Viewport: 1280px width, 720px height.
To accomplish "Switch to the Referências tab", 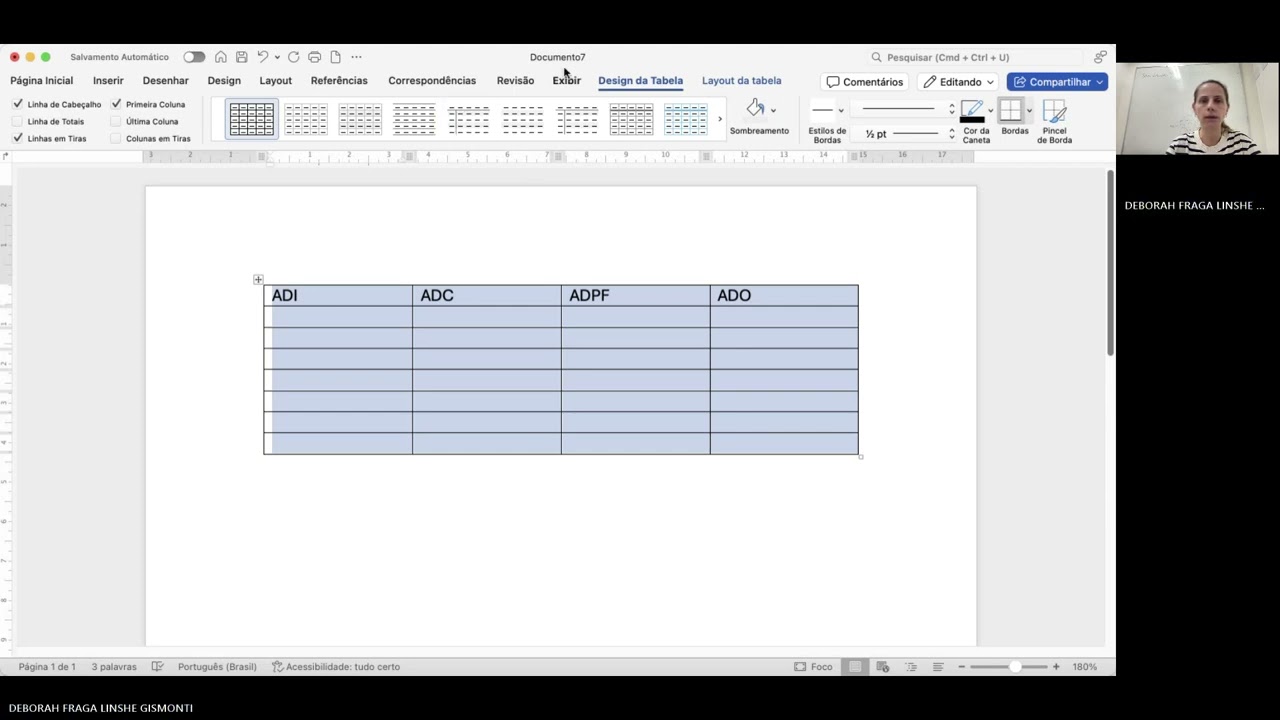I will pos(339,81).
